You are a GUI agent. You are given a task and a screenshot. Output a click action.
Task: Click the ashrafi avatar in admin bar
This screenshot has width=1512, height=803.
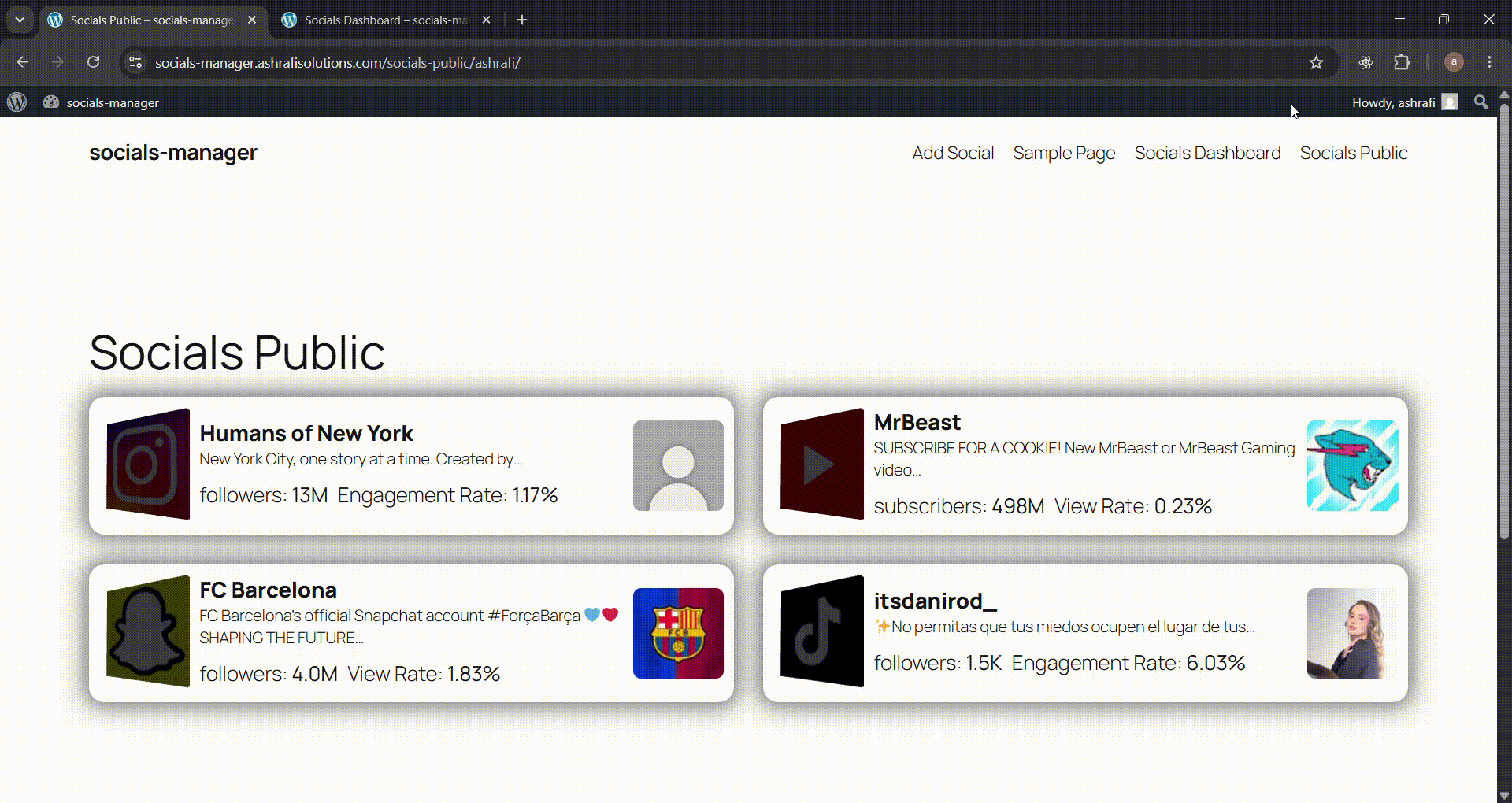1450,102
